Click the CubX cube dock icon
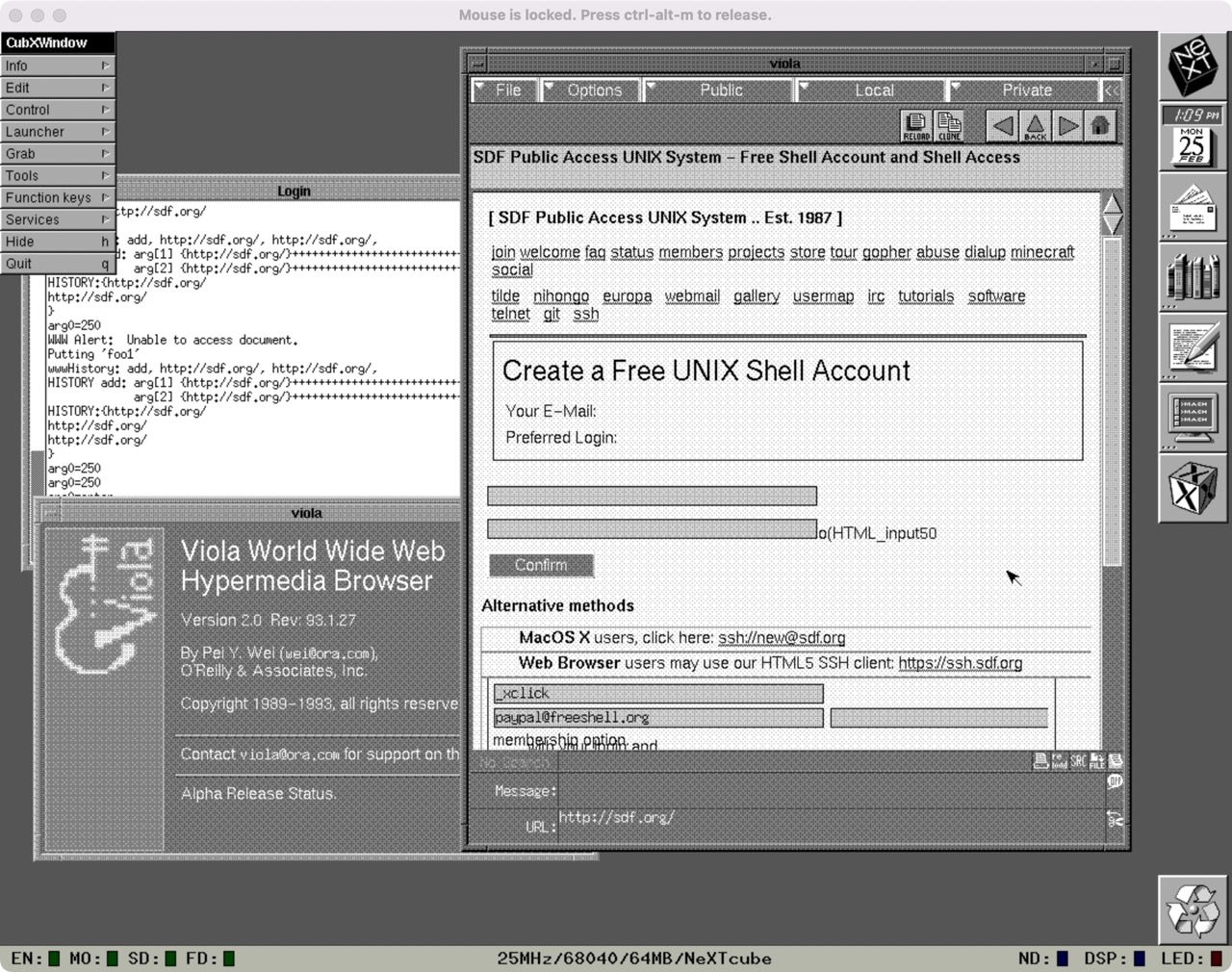1232x972 pixels. [x=1193, y=488]
